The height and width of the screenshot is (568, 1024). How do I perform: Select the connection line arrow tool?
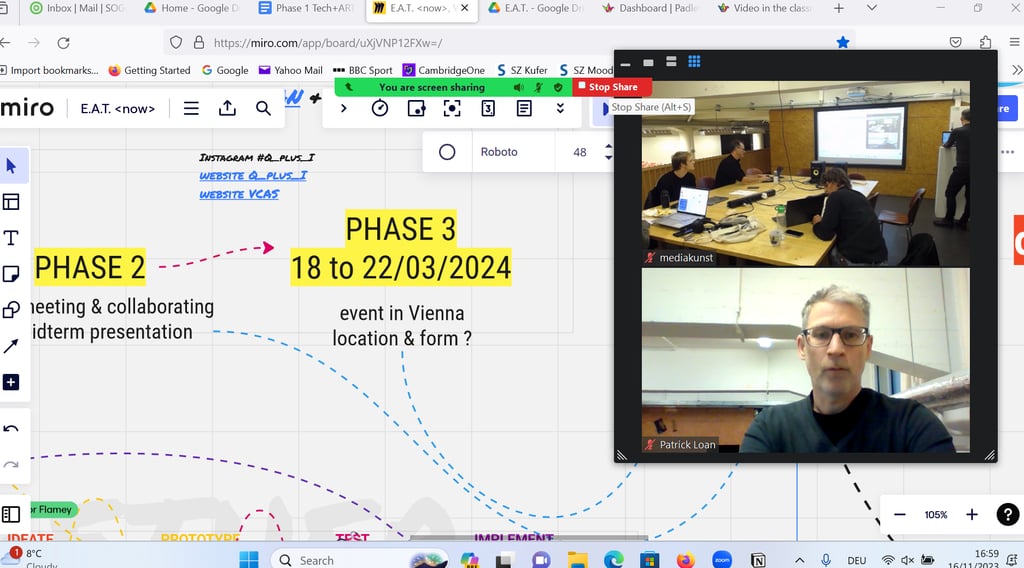pyautogui.click(x=11, y=345)
